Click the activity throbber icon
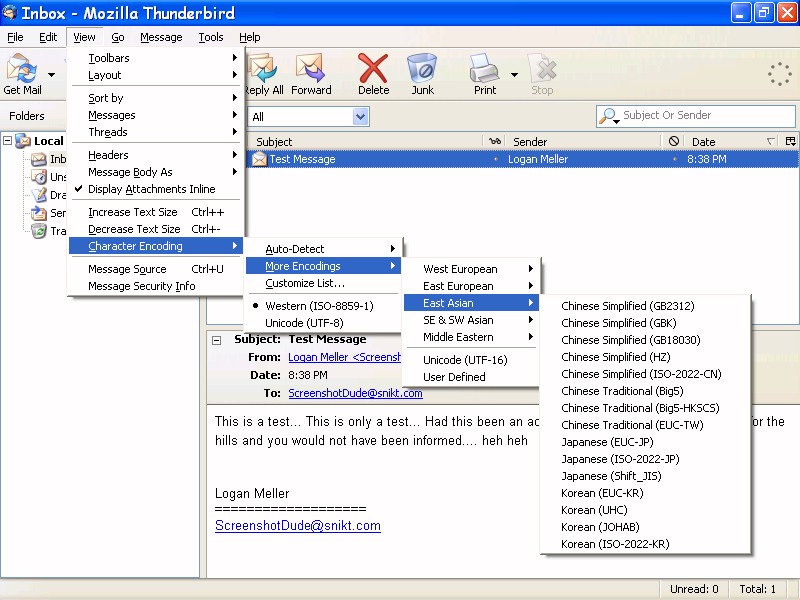Viewport: 800px width, 600px height. (780, 74)
